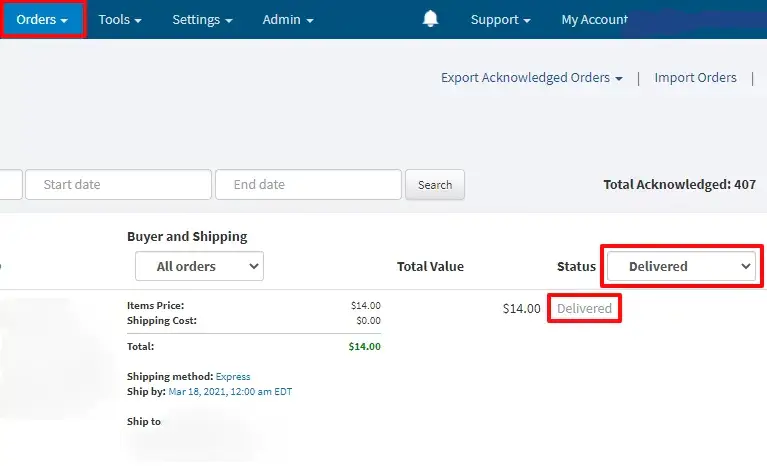The width and height of the screenshot is (767, 466).
Task: Click the notification bell icon
Action: click(431, 19)
